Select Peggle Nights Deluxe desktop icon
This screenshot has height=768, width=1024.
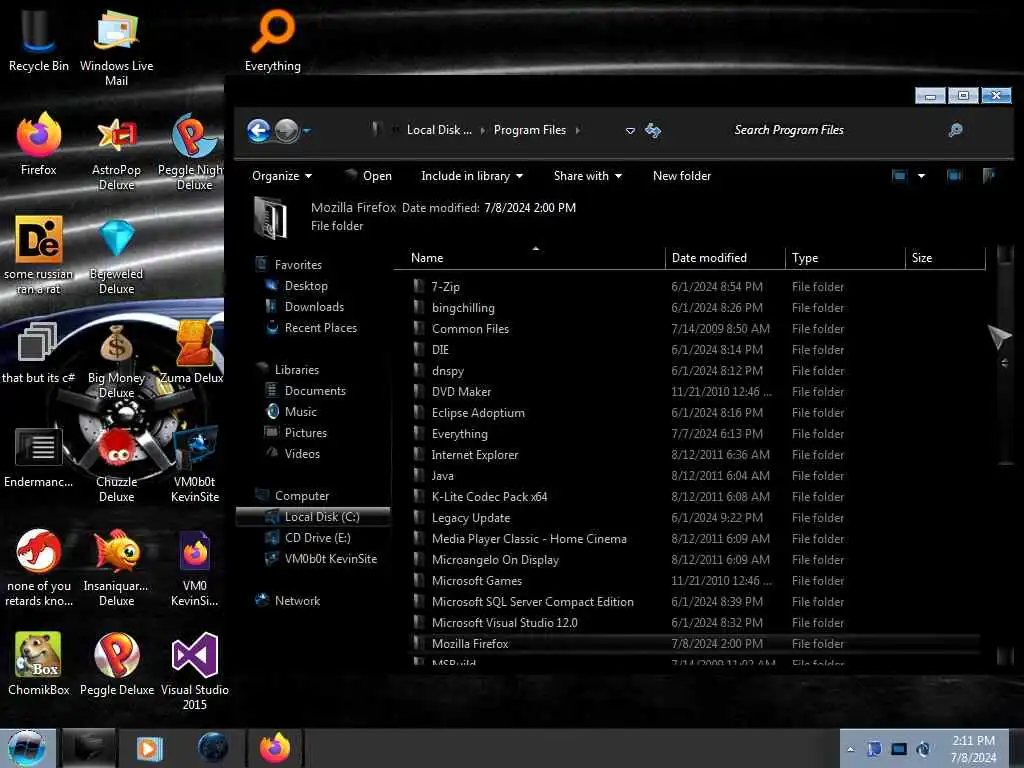(193, 152)
